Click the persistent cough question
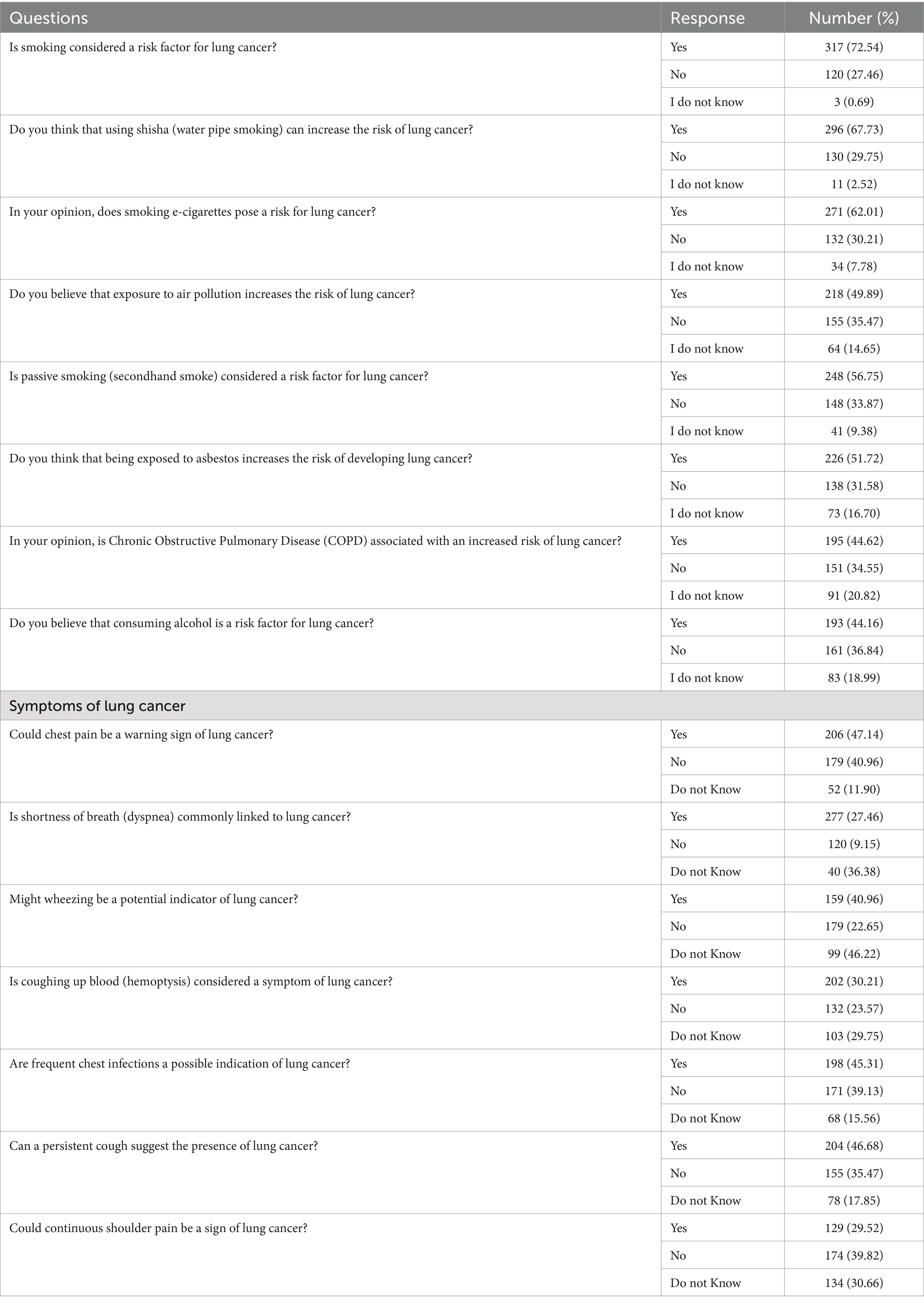This screenshot has width=924, height=1304. pos(163,1146)
